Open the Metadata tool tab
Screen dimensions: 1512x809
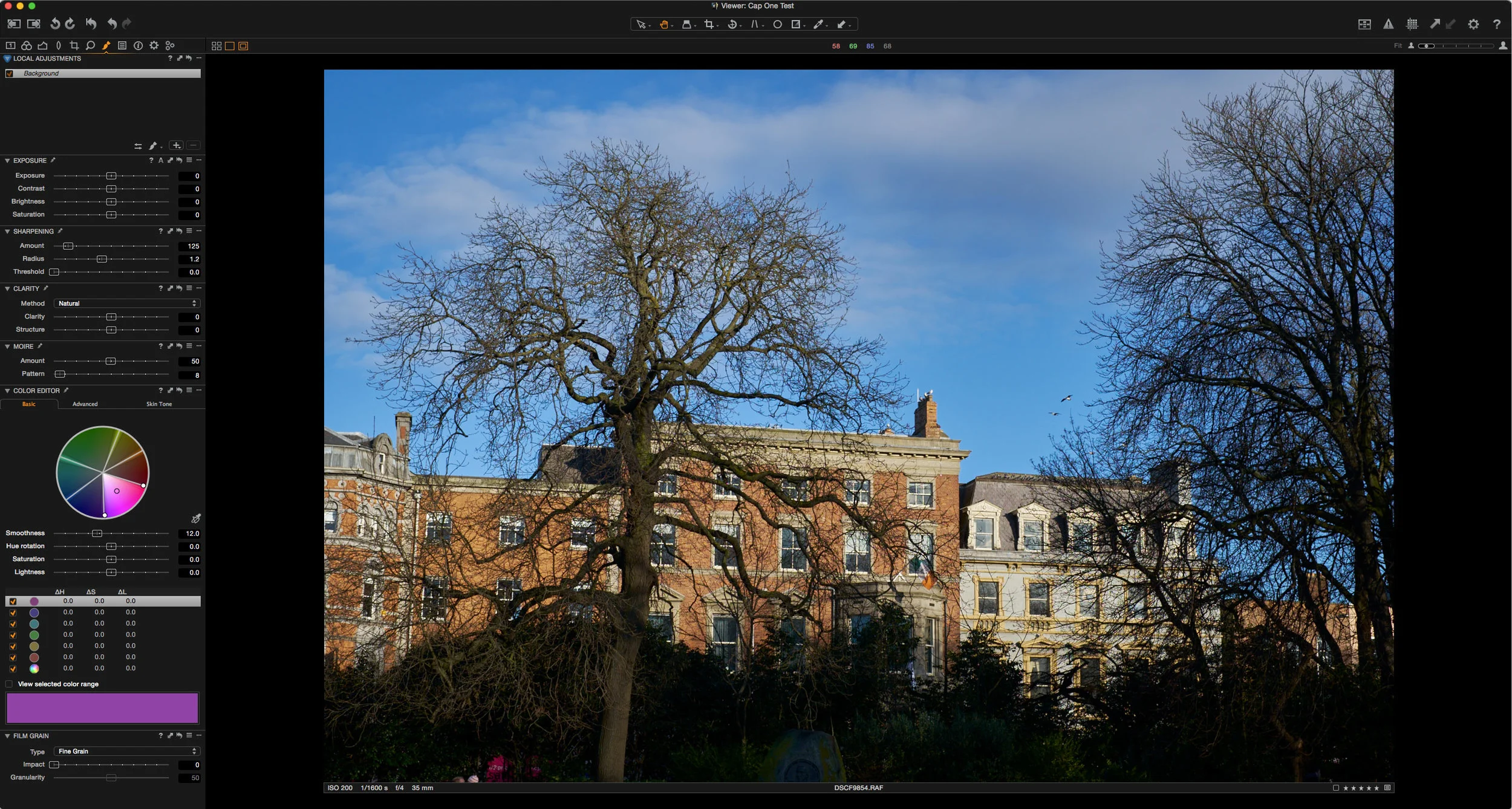123,45
